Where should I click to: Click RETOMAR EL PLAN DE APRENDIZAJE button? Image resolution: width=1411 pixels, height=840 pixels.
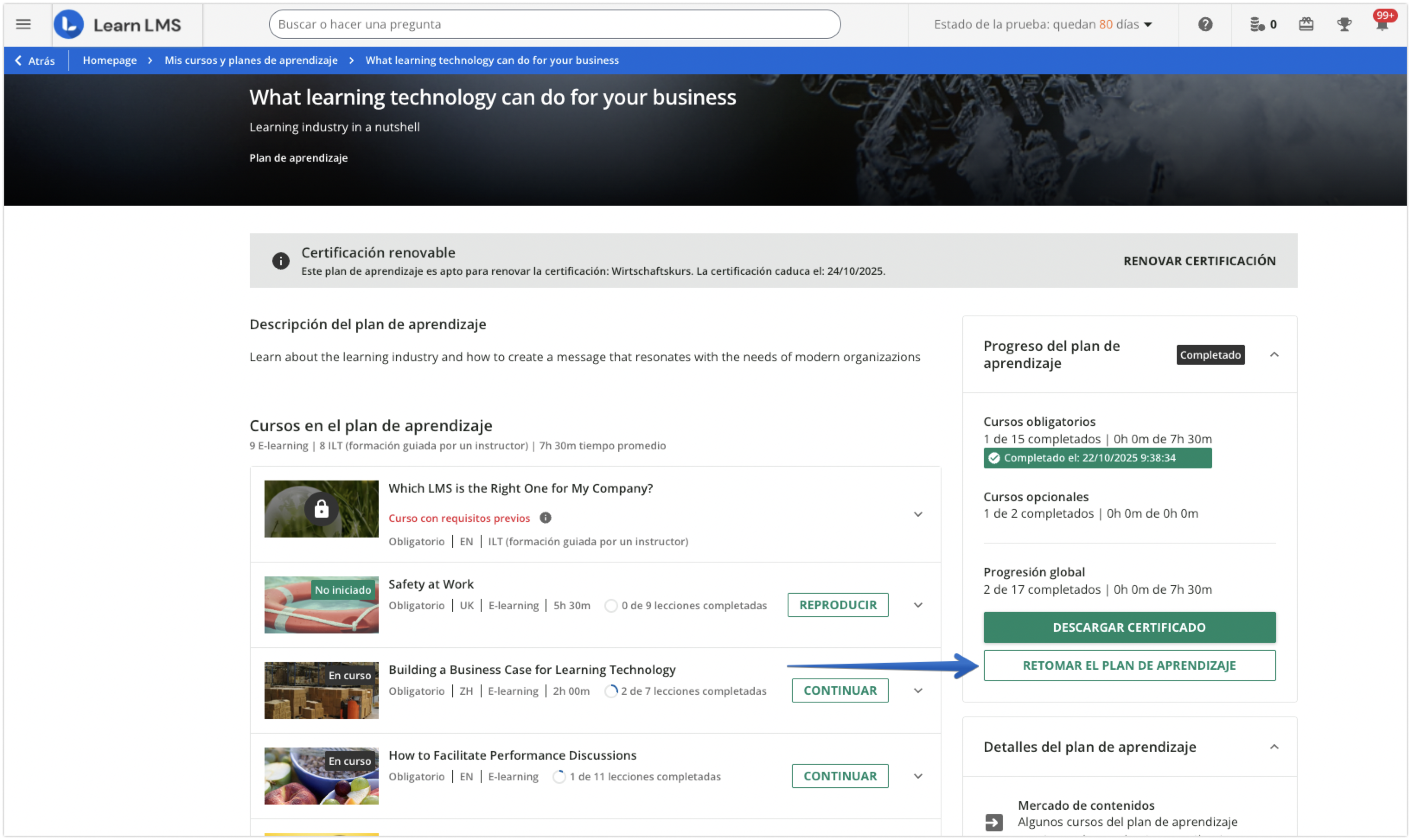point(1129,665)
